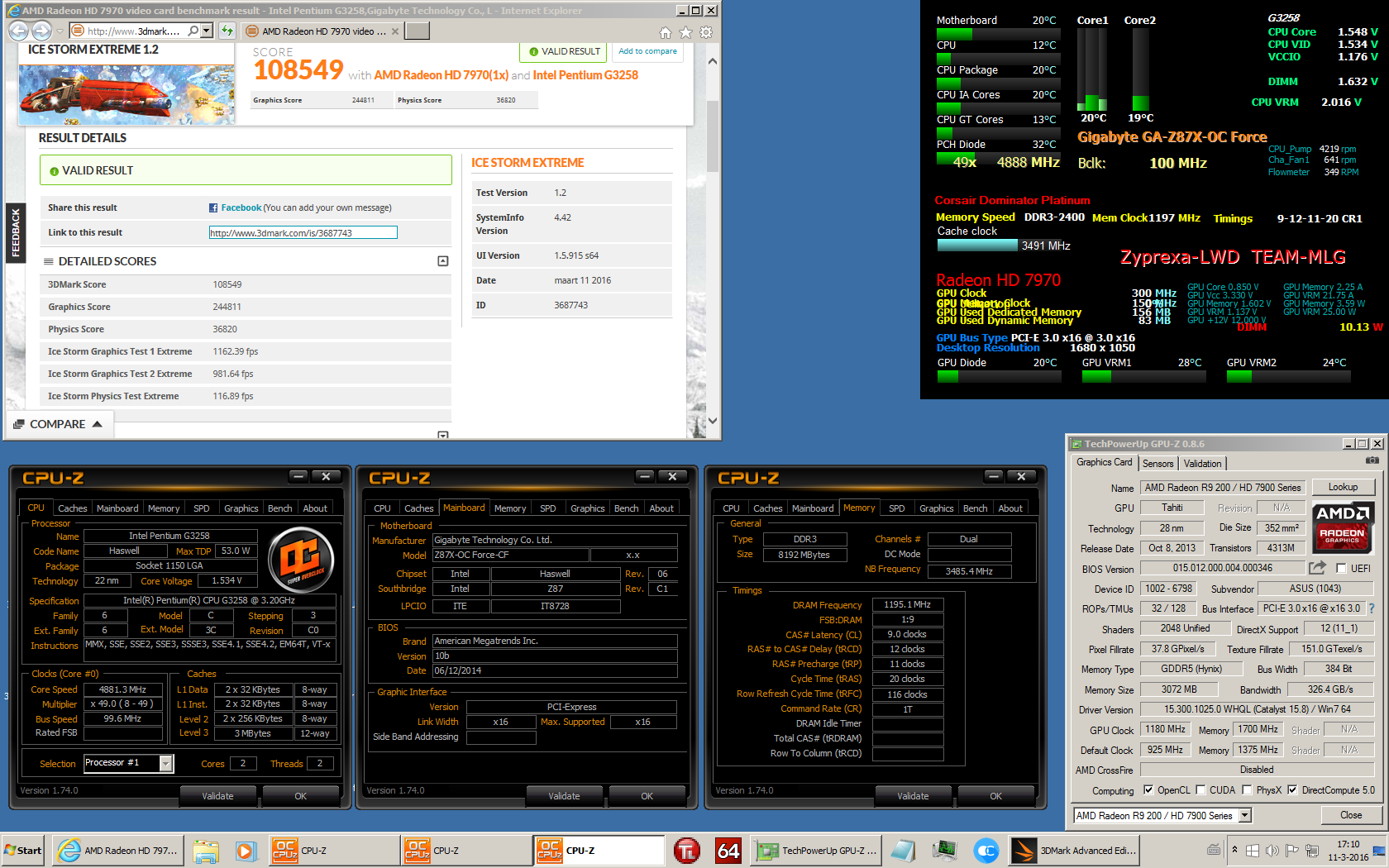Screen dimensions: 1389x868
Task: Toggle the CUDA checkbox
Action: (1200, 789)
